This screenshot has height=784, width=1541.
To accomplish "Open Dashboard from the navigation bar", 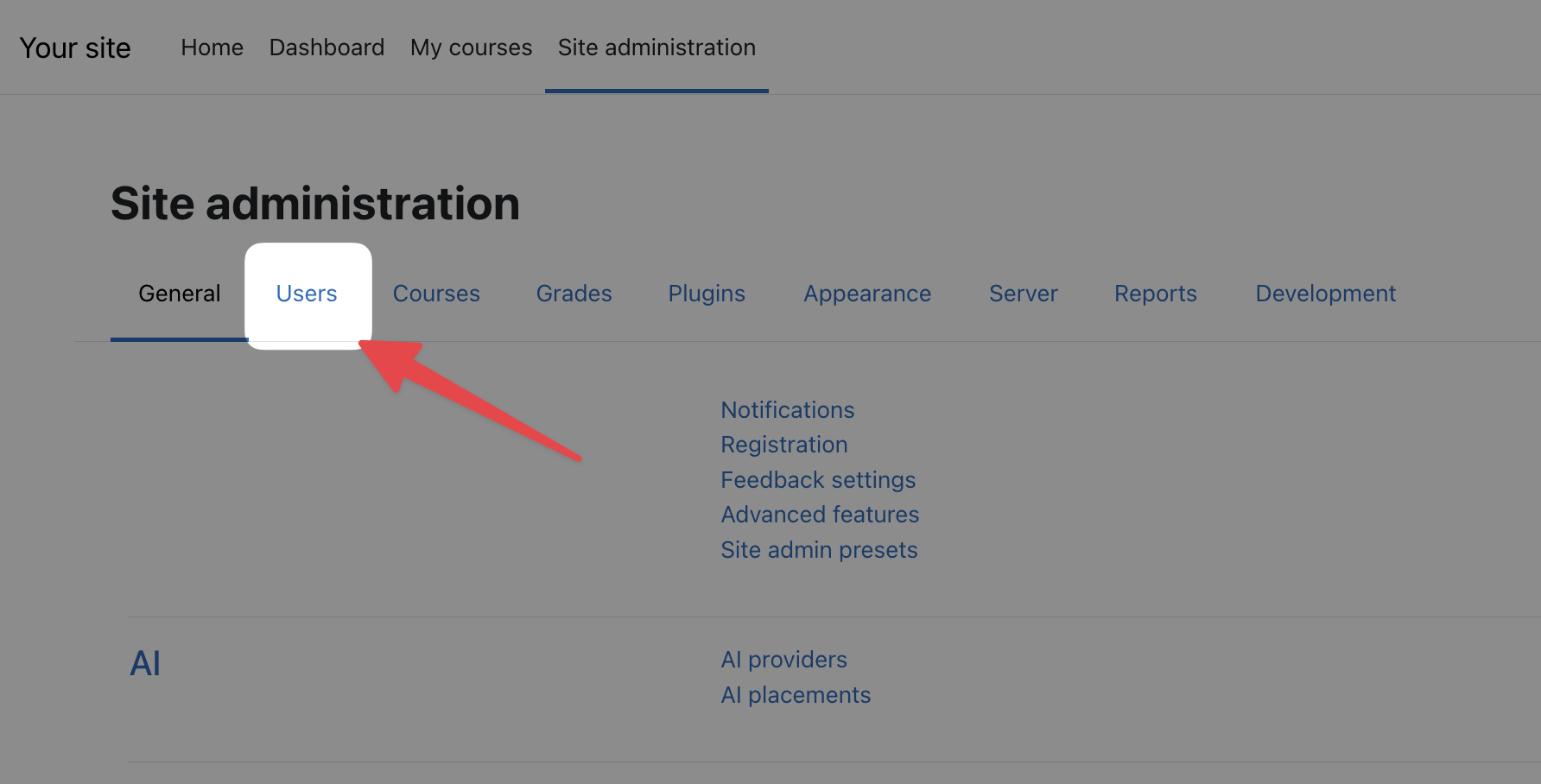I will [x=327, y=47].
